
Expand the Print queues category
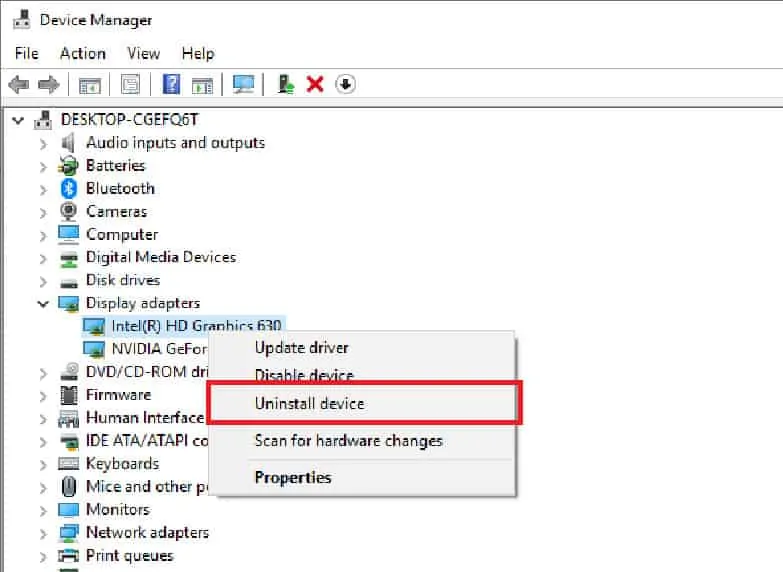[43, 557]
